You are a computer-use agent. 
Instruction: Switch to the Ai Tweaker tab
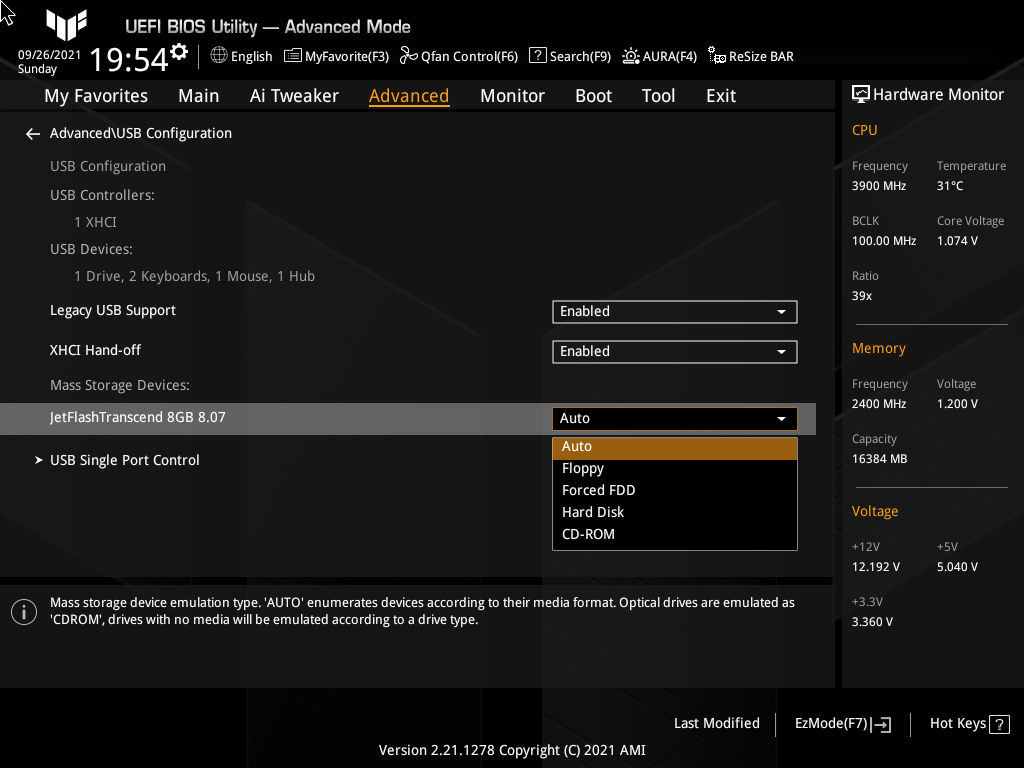tap(294, 95)
